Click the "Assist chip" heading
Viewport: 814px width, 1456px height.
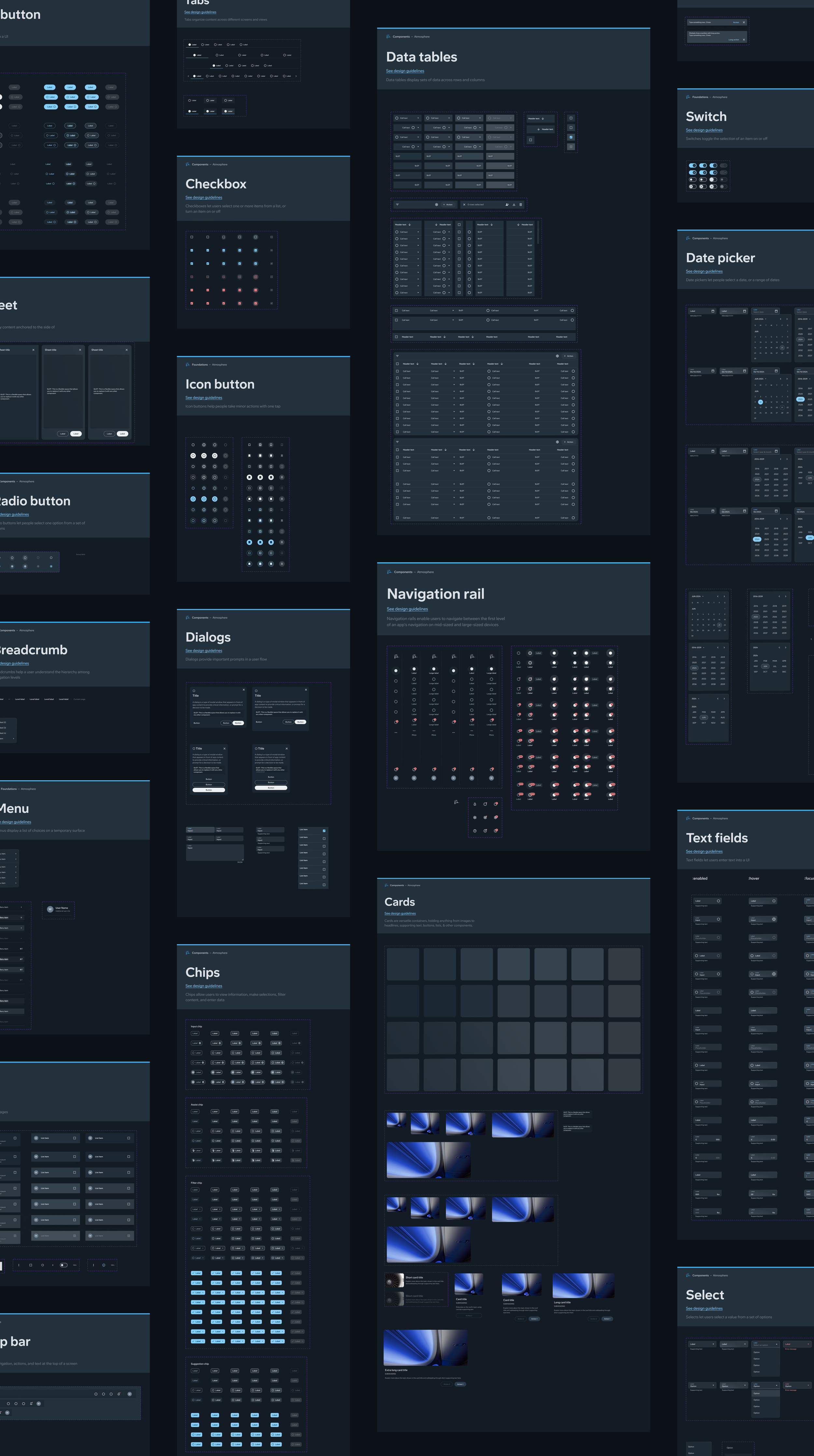[x=197, y=1104]
